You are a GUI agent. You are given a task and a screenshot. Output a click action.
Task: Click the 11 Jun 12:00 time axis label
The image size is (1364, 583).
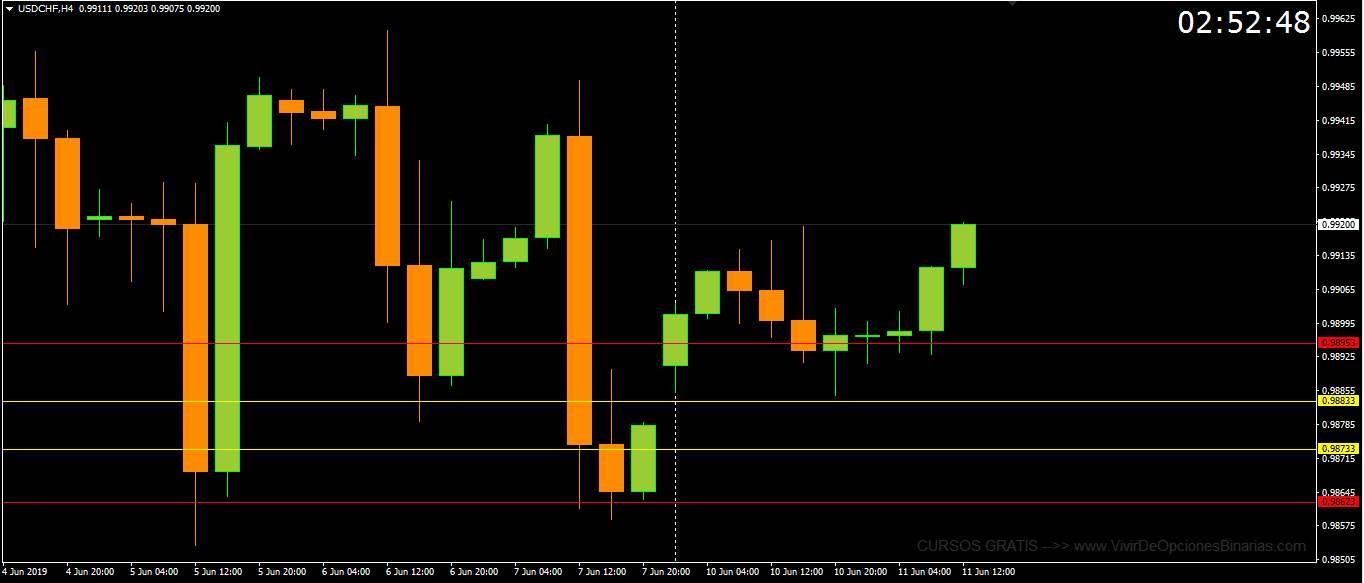[987, 572]
